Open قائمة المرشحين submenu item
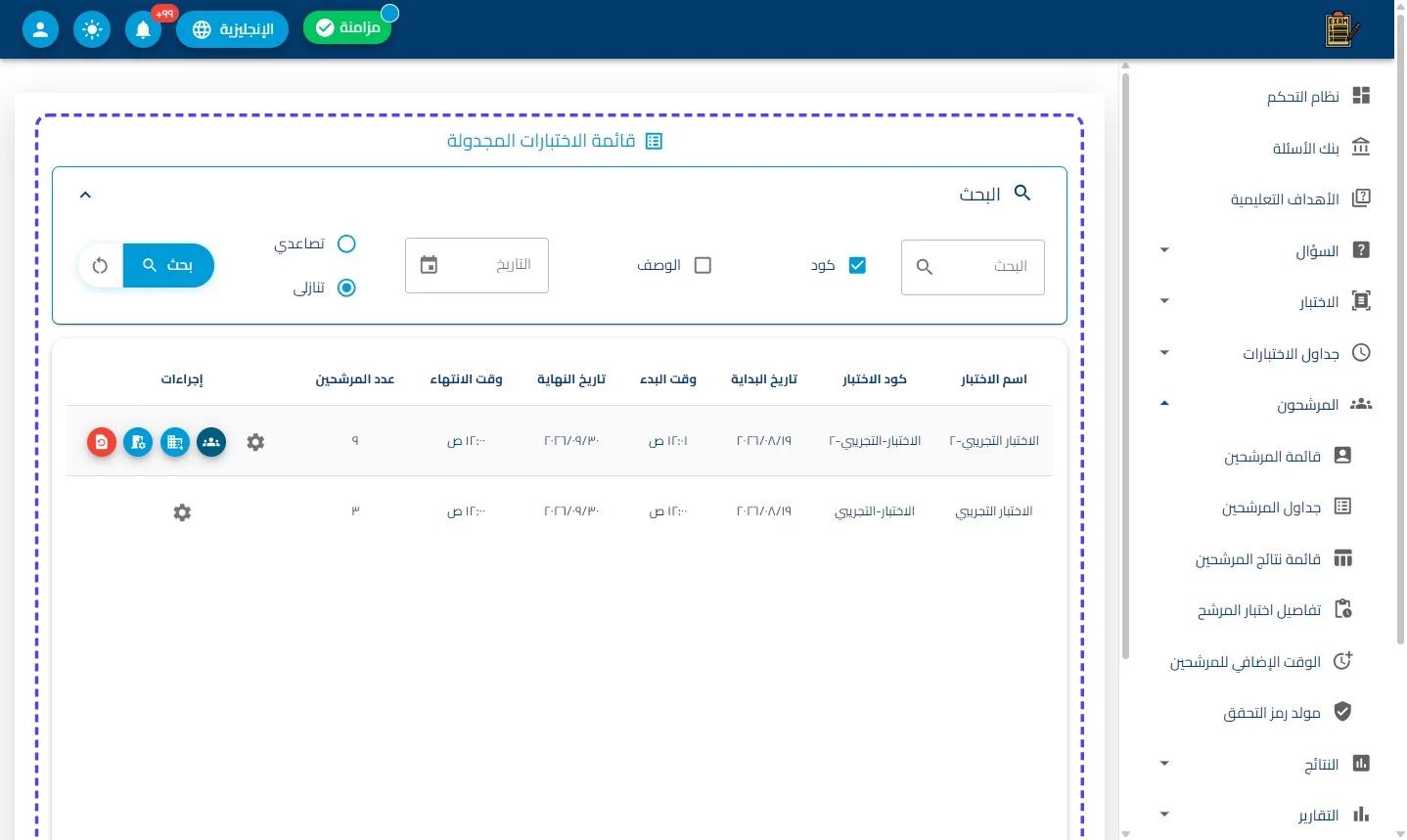The image size is (1407, 840). tap(1288, 456)
